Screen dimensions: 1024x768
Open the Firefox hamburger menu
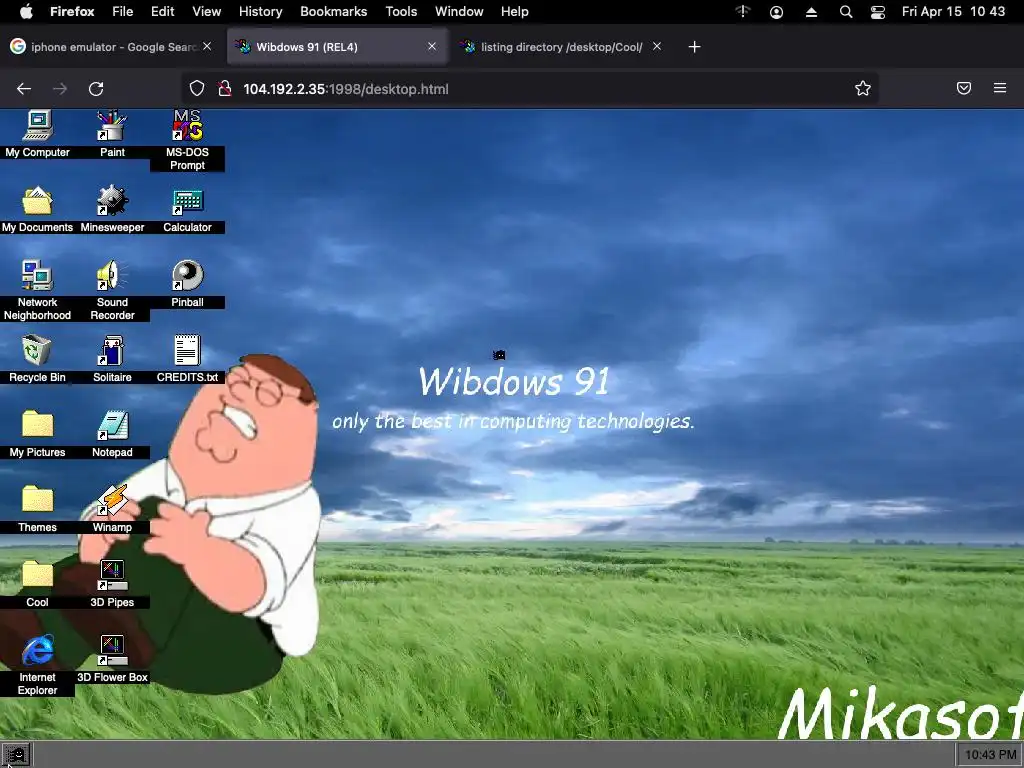pyautogui.click(x=1000, y=88)
